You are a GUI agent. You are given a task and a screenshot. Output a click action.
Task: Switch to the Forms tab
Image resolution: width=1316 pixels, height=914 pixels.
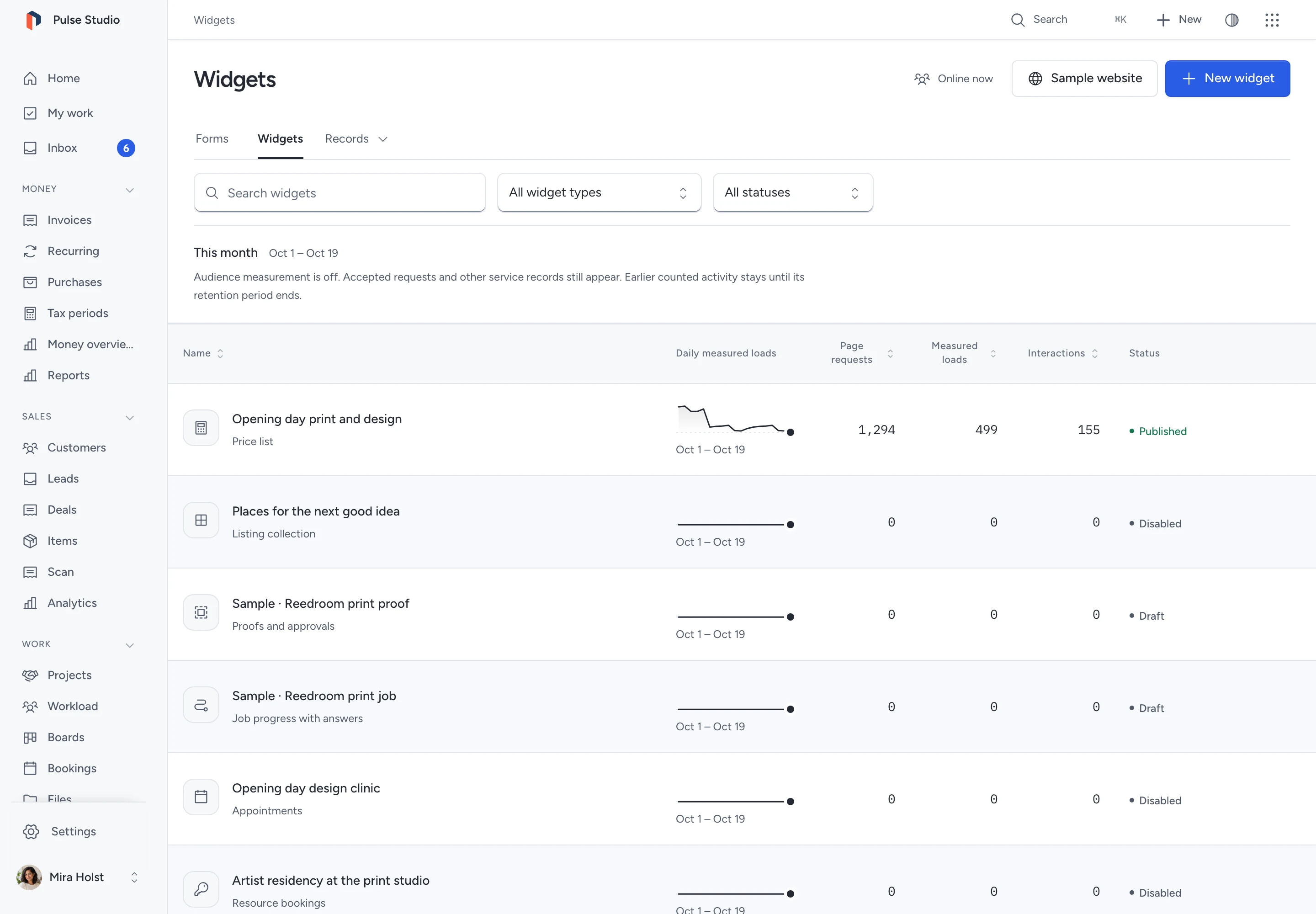[212, 138]
